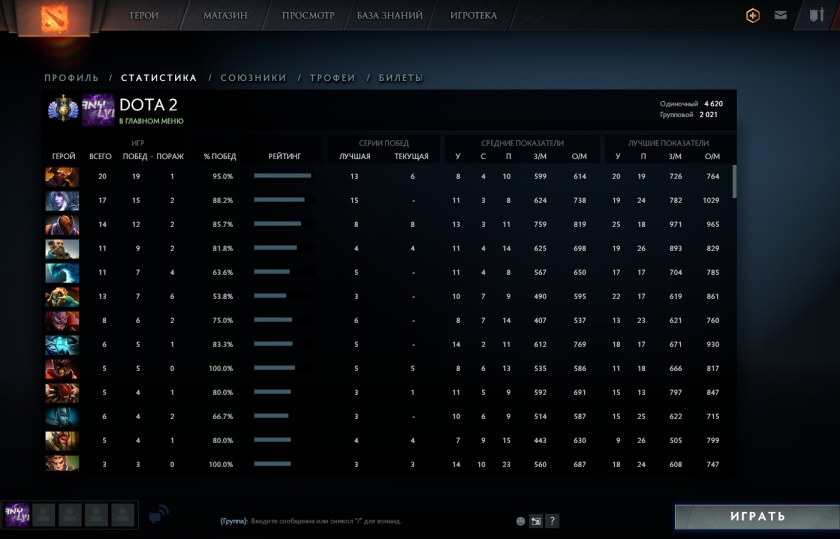The image size is (840, 539).
Task: Select hero portrait in the 3-game 100.0% row
Action: pyautogui.click(x=62, y=463)
